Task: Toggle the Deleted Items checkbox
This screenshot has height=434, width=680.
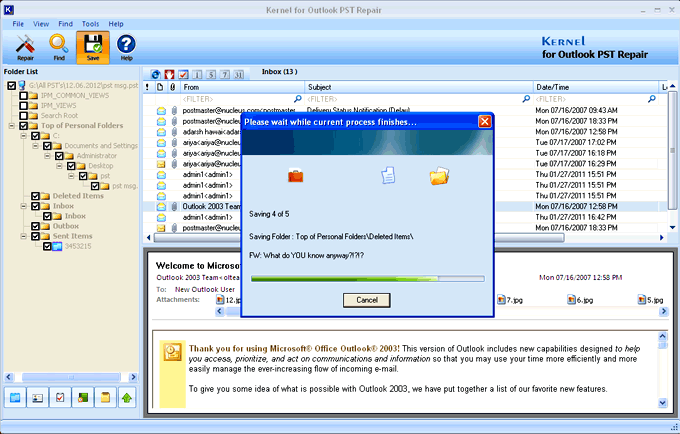Action: point(35,196)
